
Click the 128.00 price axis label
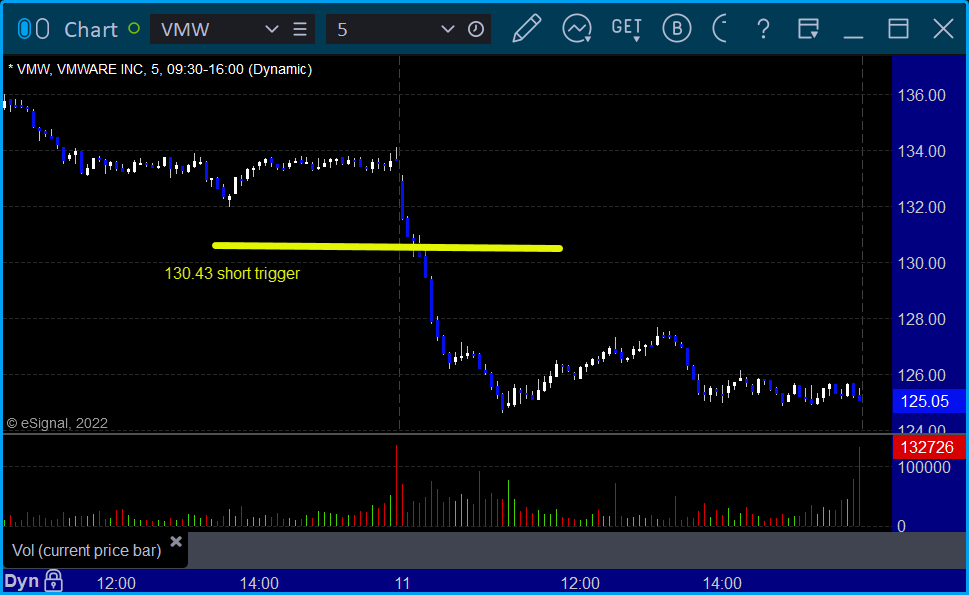[921, 319]
